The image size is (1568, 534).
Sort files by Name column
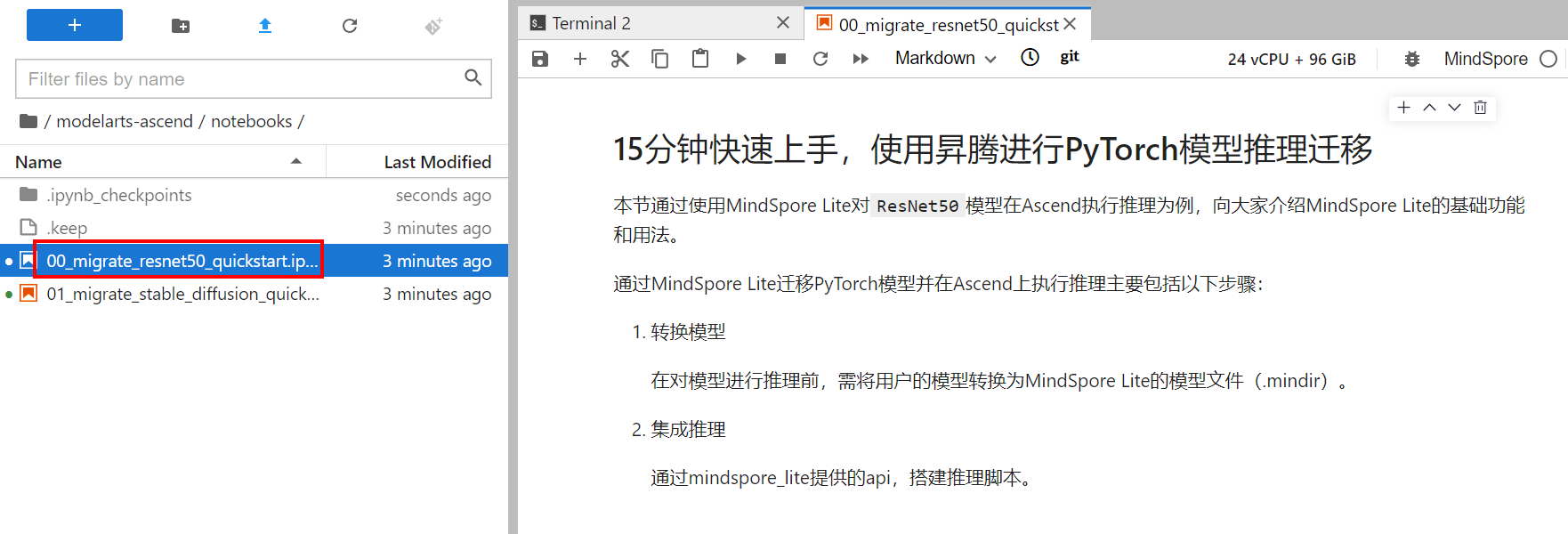pos(163,162)
